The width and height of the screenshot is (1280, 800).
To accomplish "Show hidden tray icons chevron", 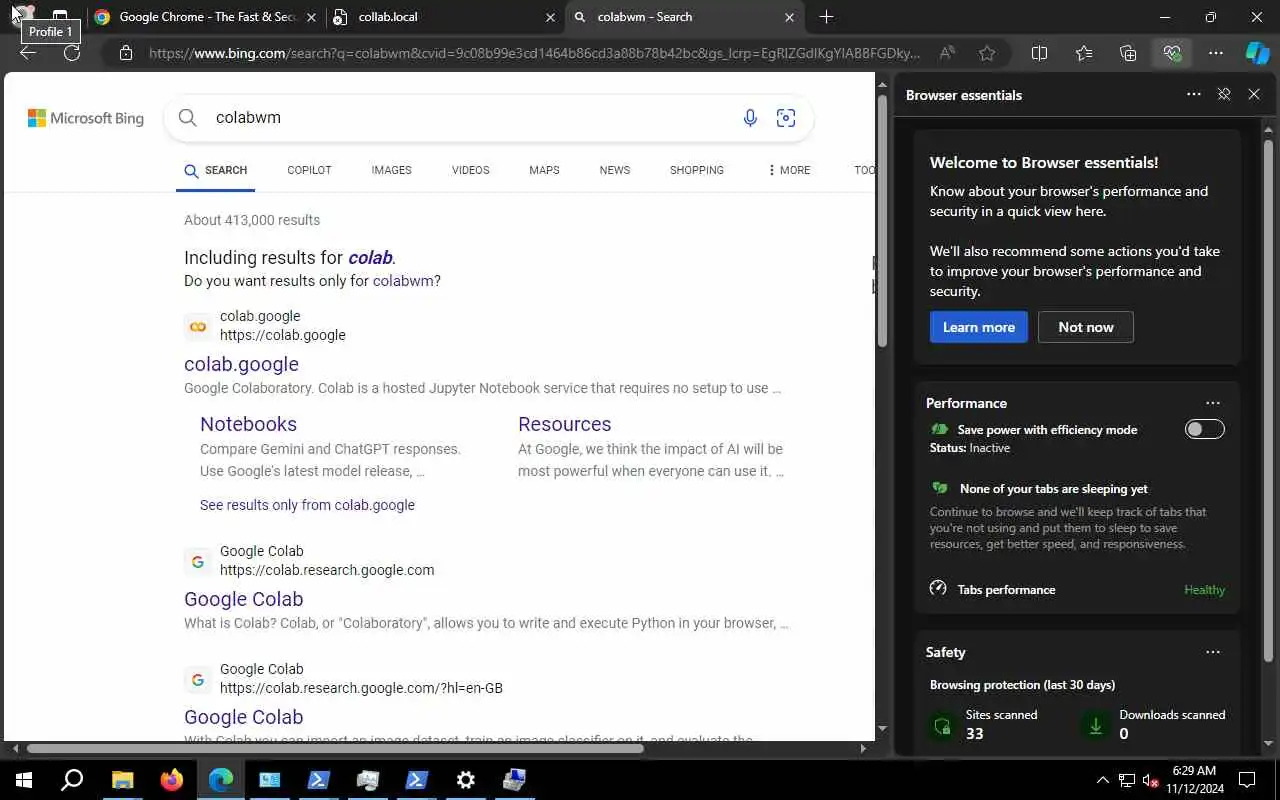I will (1102, 780).
